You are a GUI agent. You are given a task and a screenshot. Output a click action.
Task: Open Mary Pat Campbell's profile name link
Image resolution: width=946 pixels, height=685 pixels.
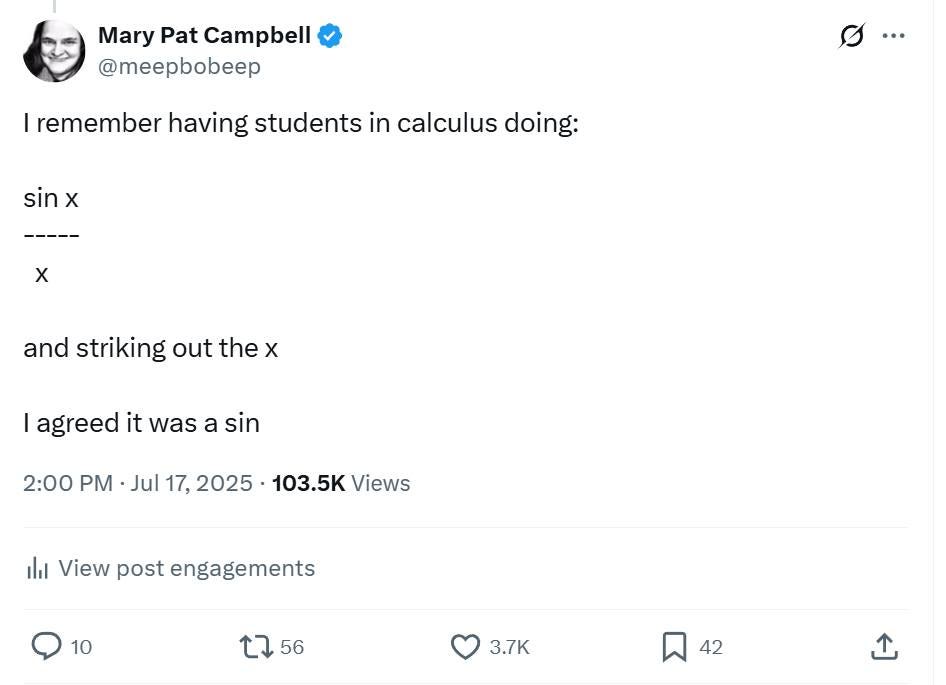click(204, 35)
